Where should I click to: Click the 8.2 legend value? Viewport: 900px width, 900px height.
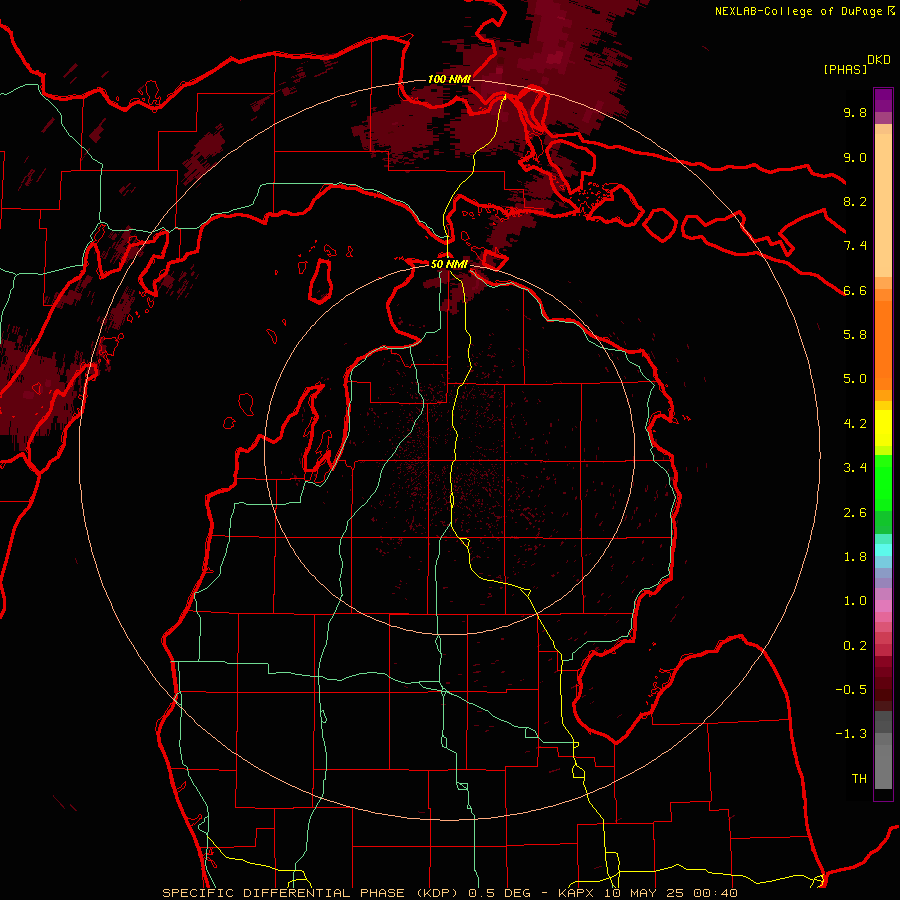[x=855, y=201]
